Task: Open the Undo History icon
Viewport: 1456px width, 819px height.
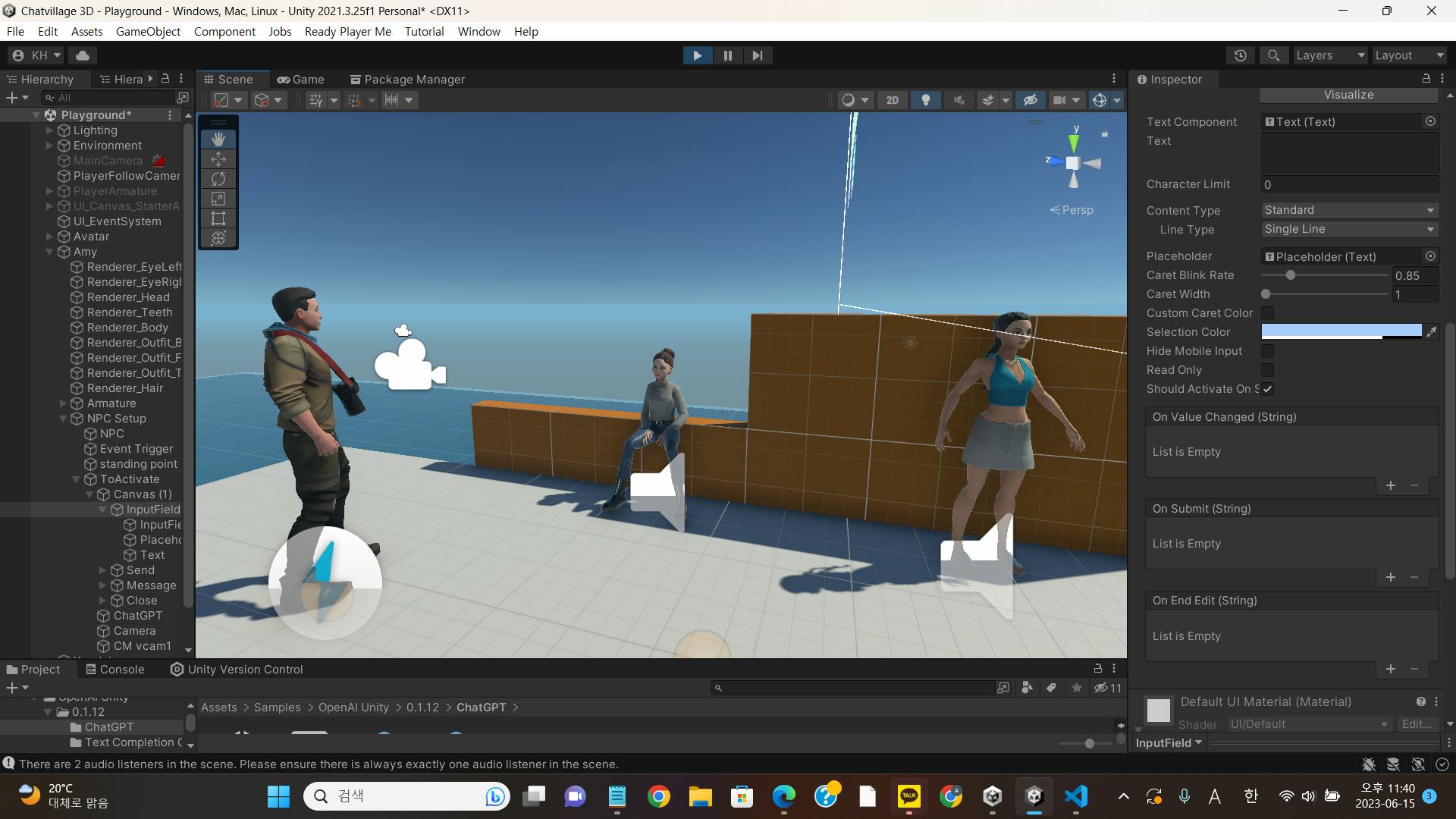Action: (1240, 55)
